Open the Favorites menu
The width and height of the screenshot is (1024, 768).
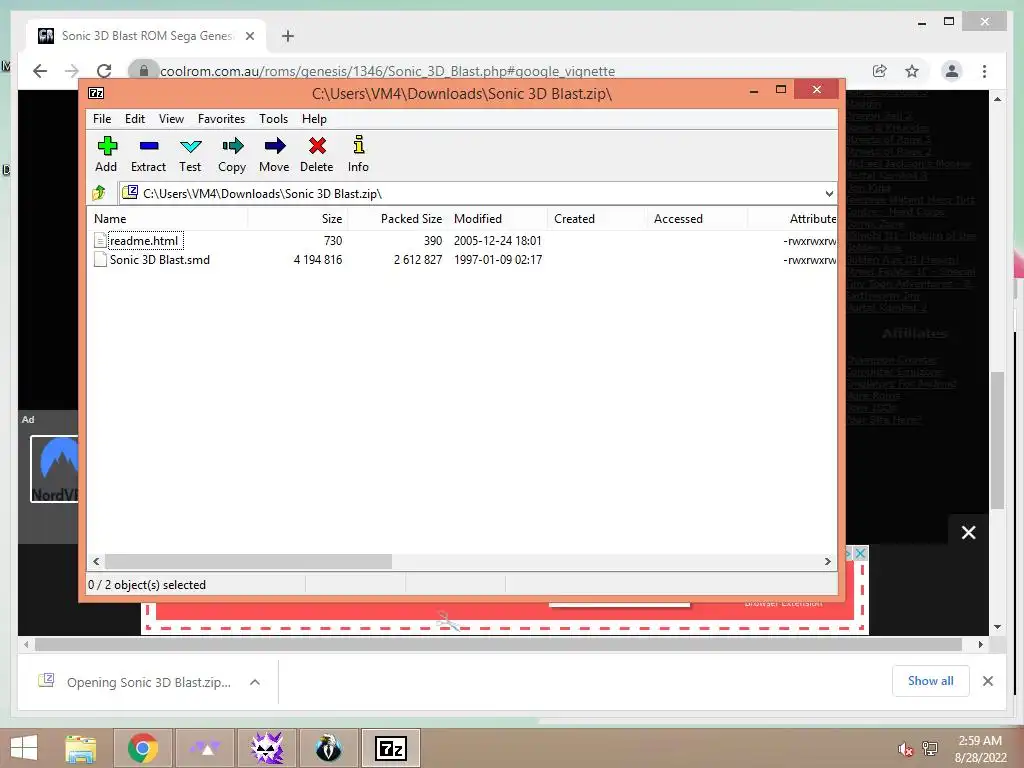pyautogui.click(x=221, y=119)
